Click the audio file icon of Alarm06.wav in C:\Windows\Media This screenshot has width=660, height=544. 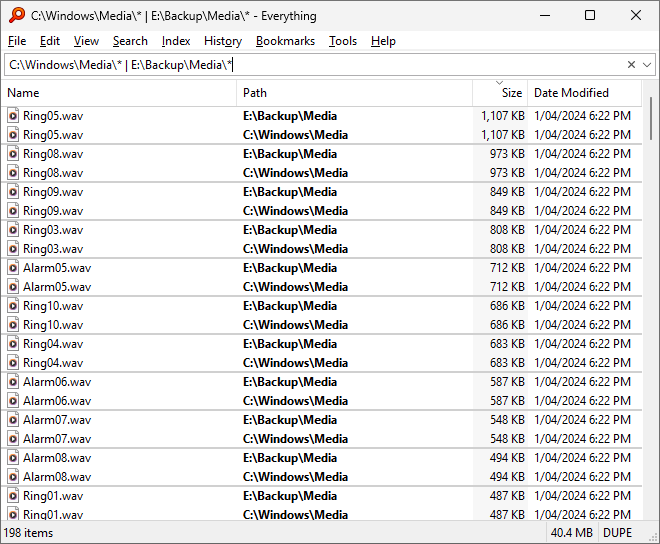(x=13, y=401)
